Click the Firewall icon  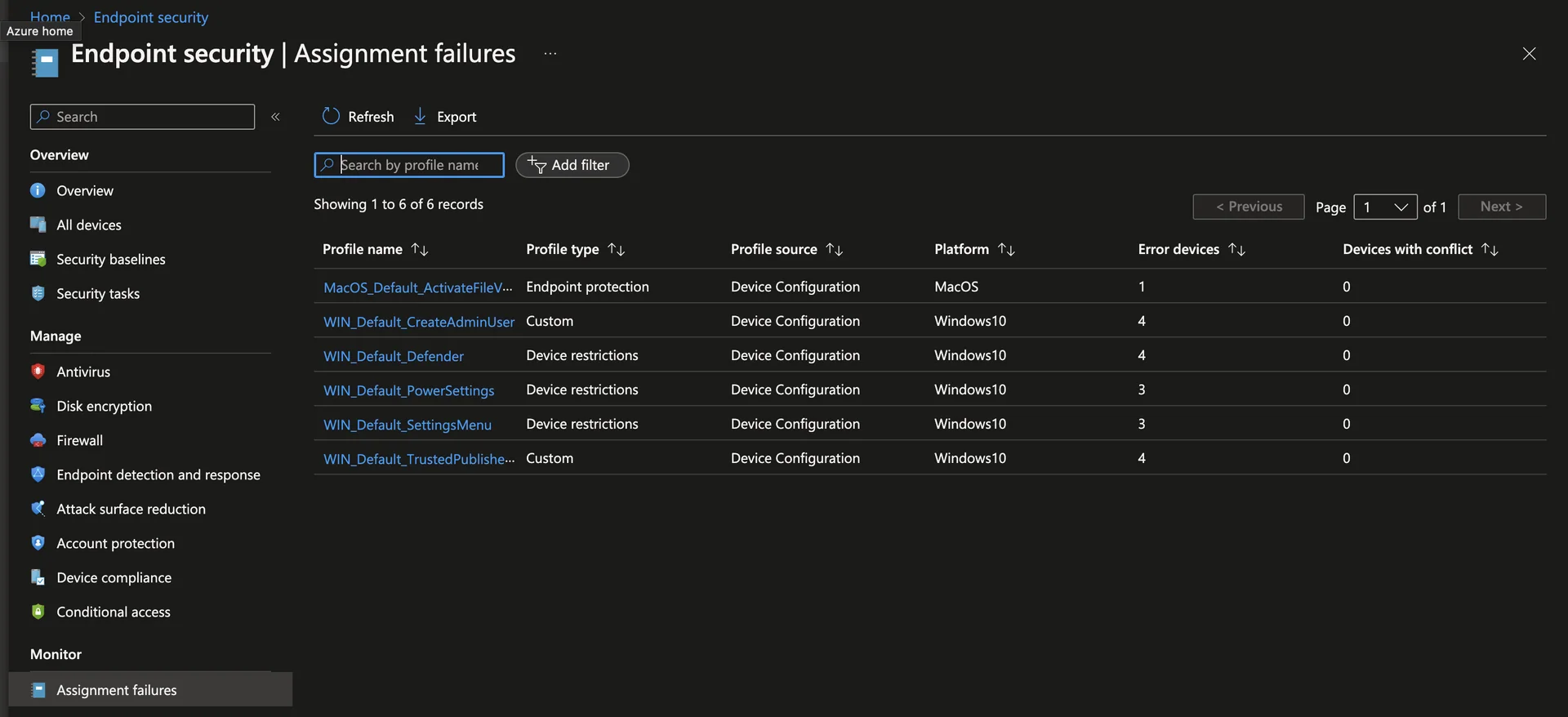tap(38, 440)
